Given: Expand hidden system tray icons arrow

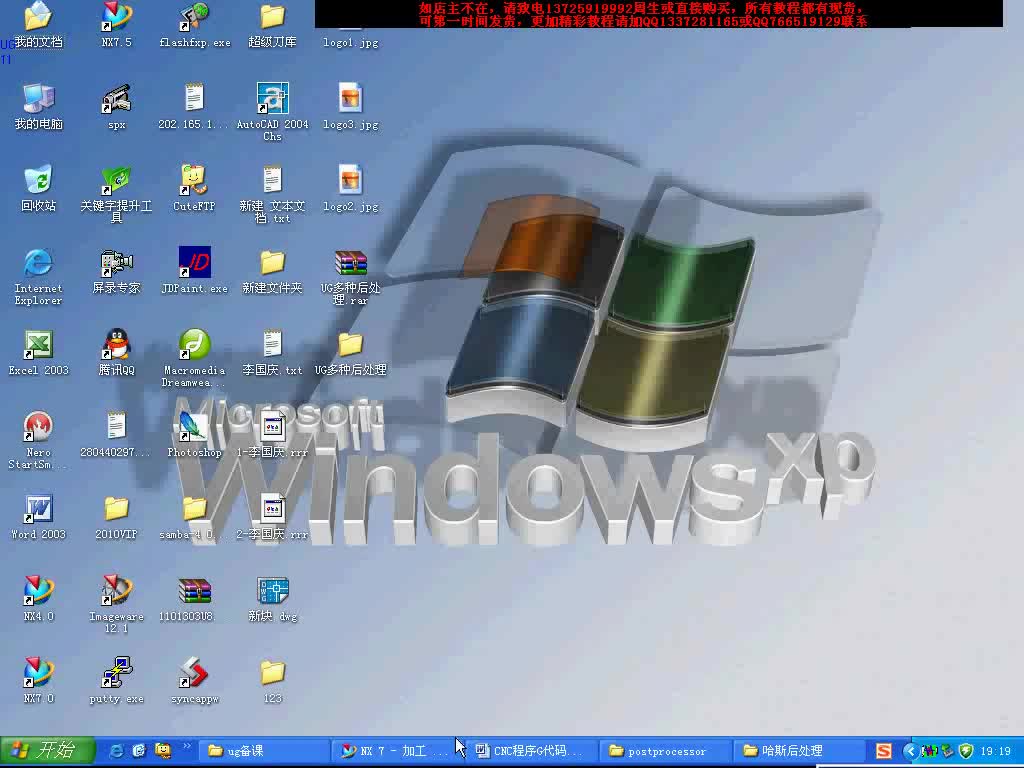Looking at the screenshot, I should point(910,750).
